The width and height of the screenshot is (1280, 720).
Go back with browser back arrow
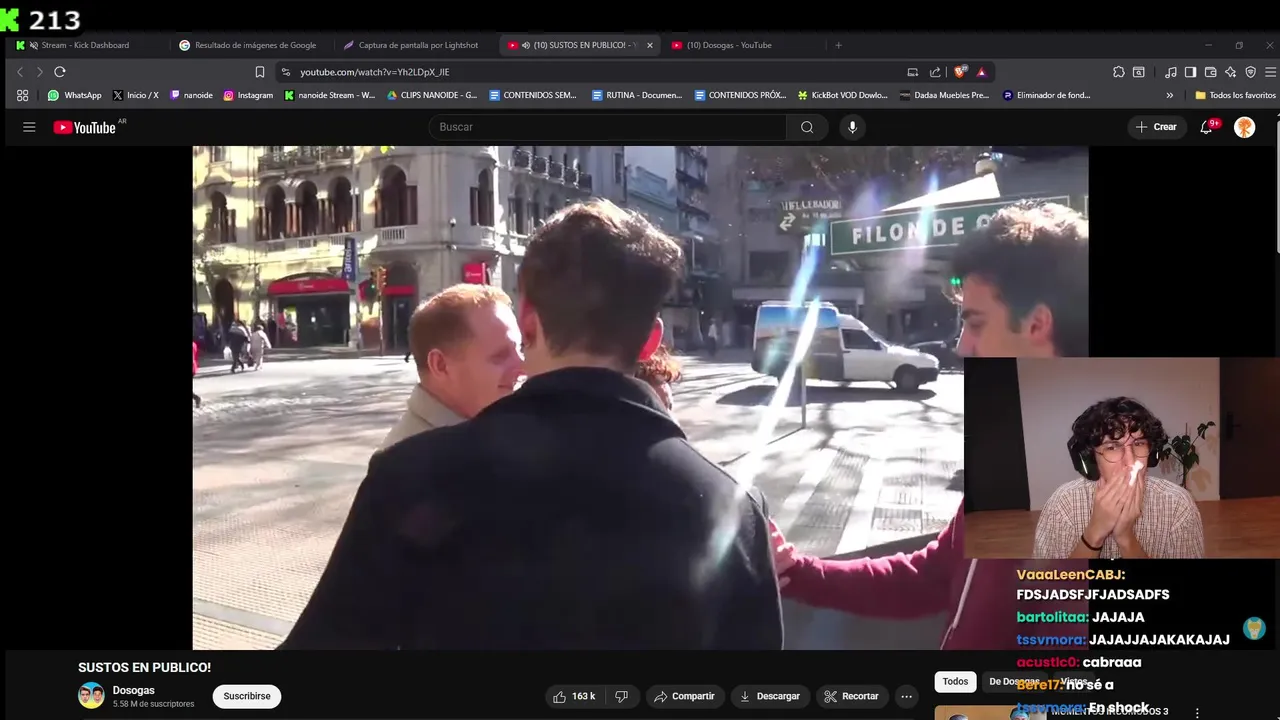[x=19, y=72]
